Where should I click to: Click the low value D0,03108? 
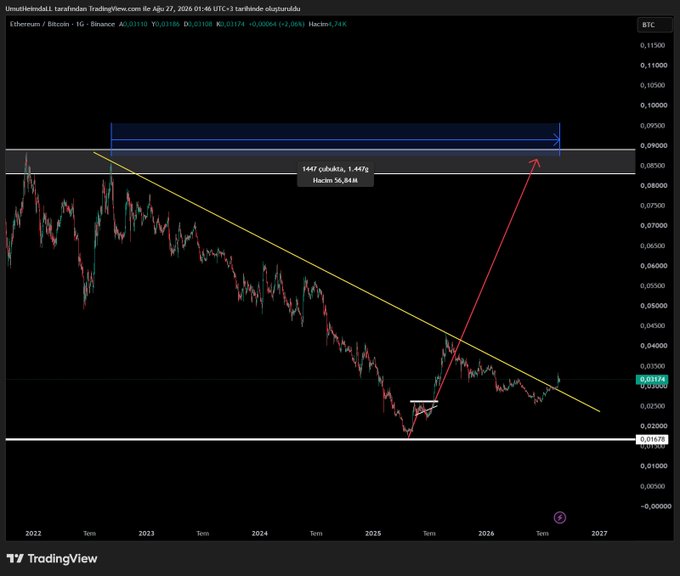pos(198,24)
